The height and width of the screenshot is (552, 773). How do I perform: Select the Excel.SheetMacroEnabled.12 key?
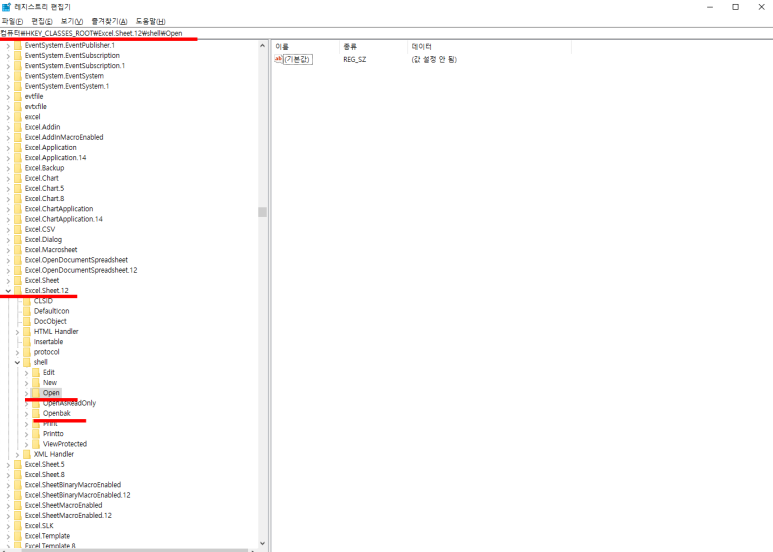(x=68, y=516)
